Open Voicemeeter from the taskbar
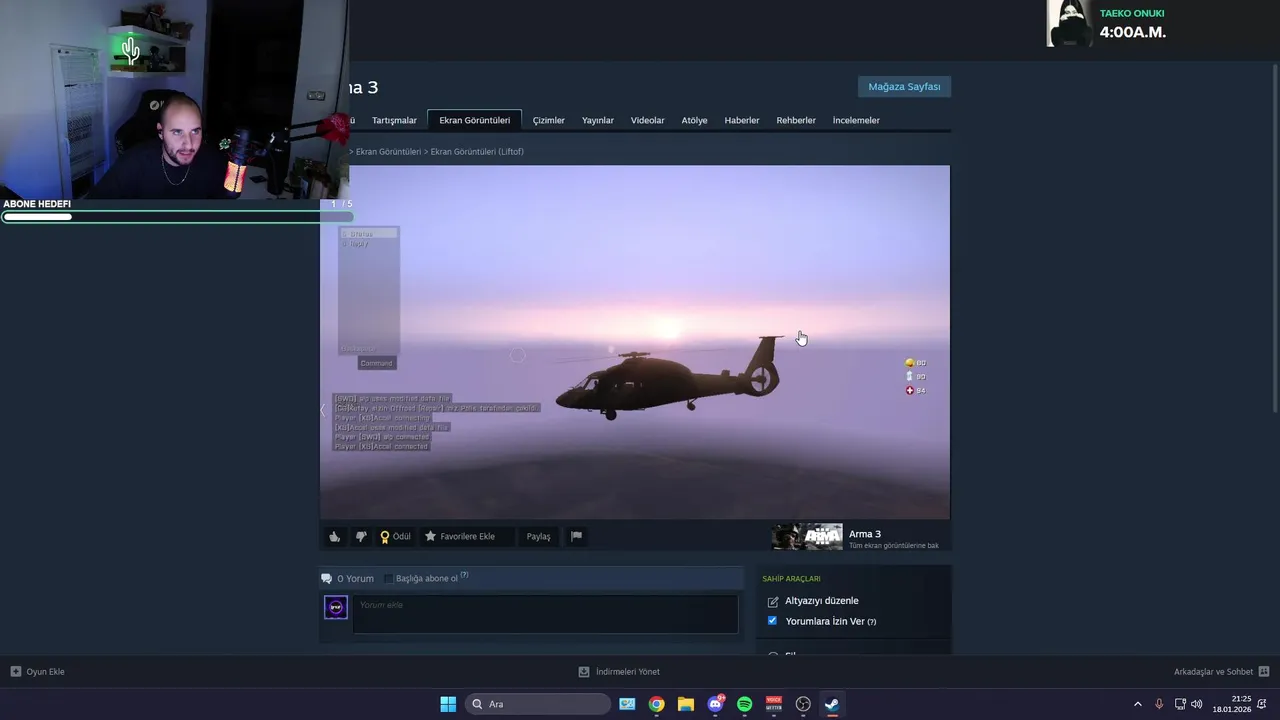This screenshot has width=1280, height=720. point(774,704)
